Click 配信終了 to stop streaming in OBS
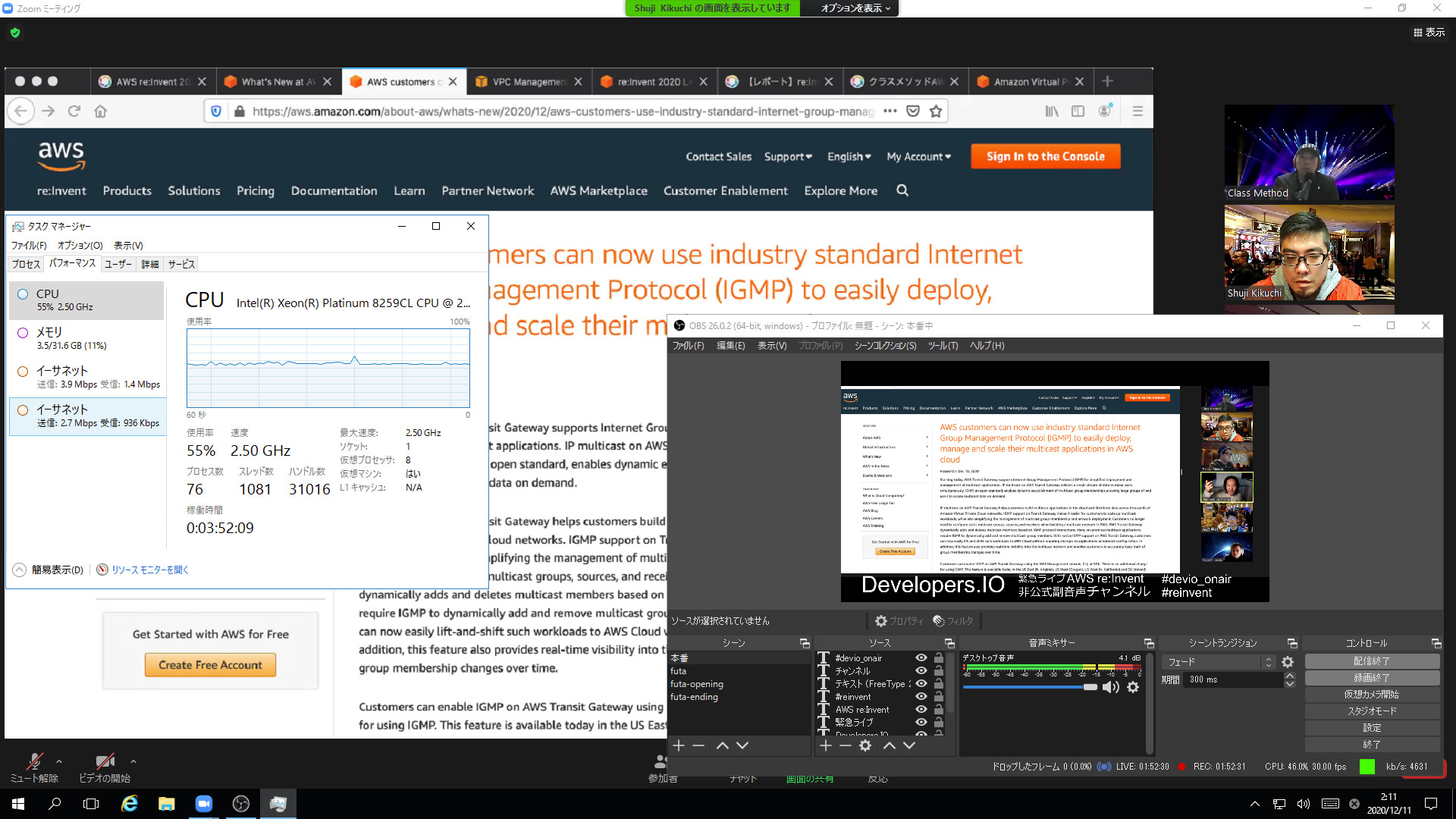This screenshot has height=819, width=1456. pyautogui.click(x=1372, y=661)
